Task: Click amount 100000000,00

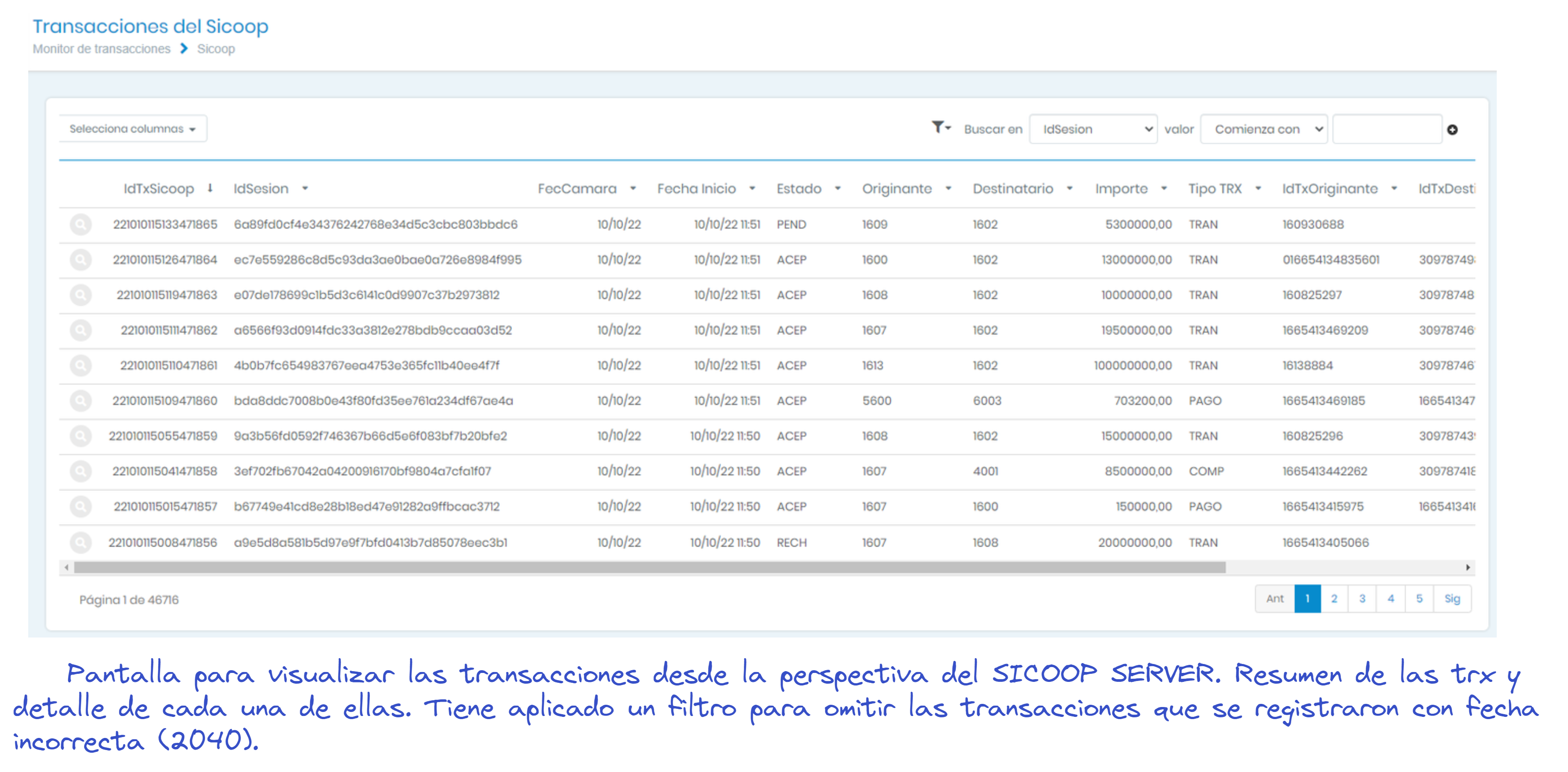Action: (1133, 365)
